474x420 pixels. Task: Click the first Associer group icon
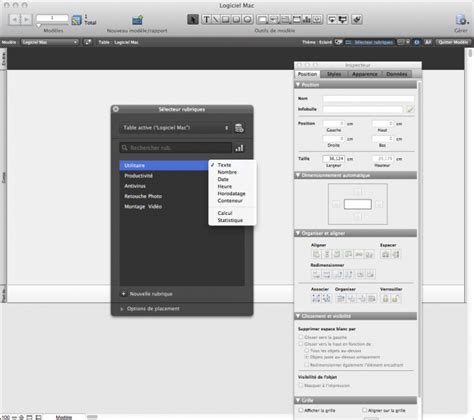click(316, 298)
